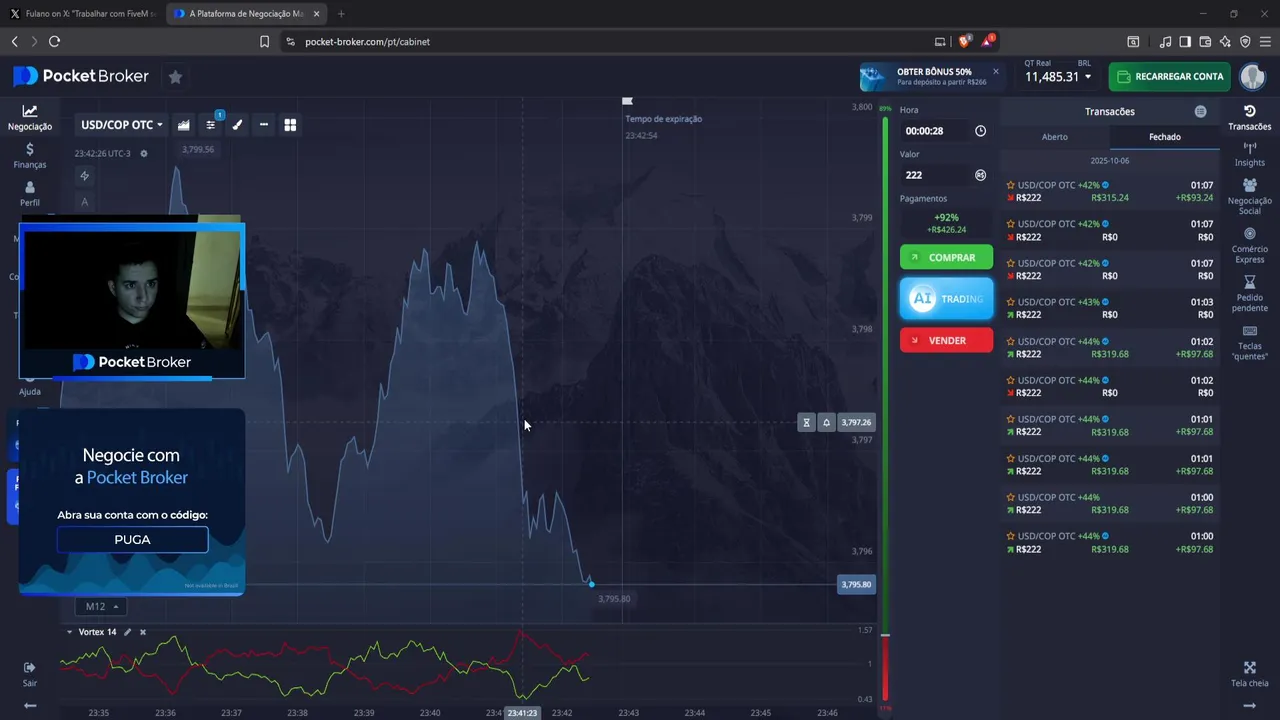Favorite the R$315.24 transaction with star
Image resolution: width=1280 pixels, height=720 pixels.
point(1011,185)
